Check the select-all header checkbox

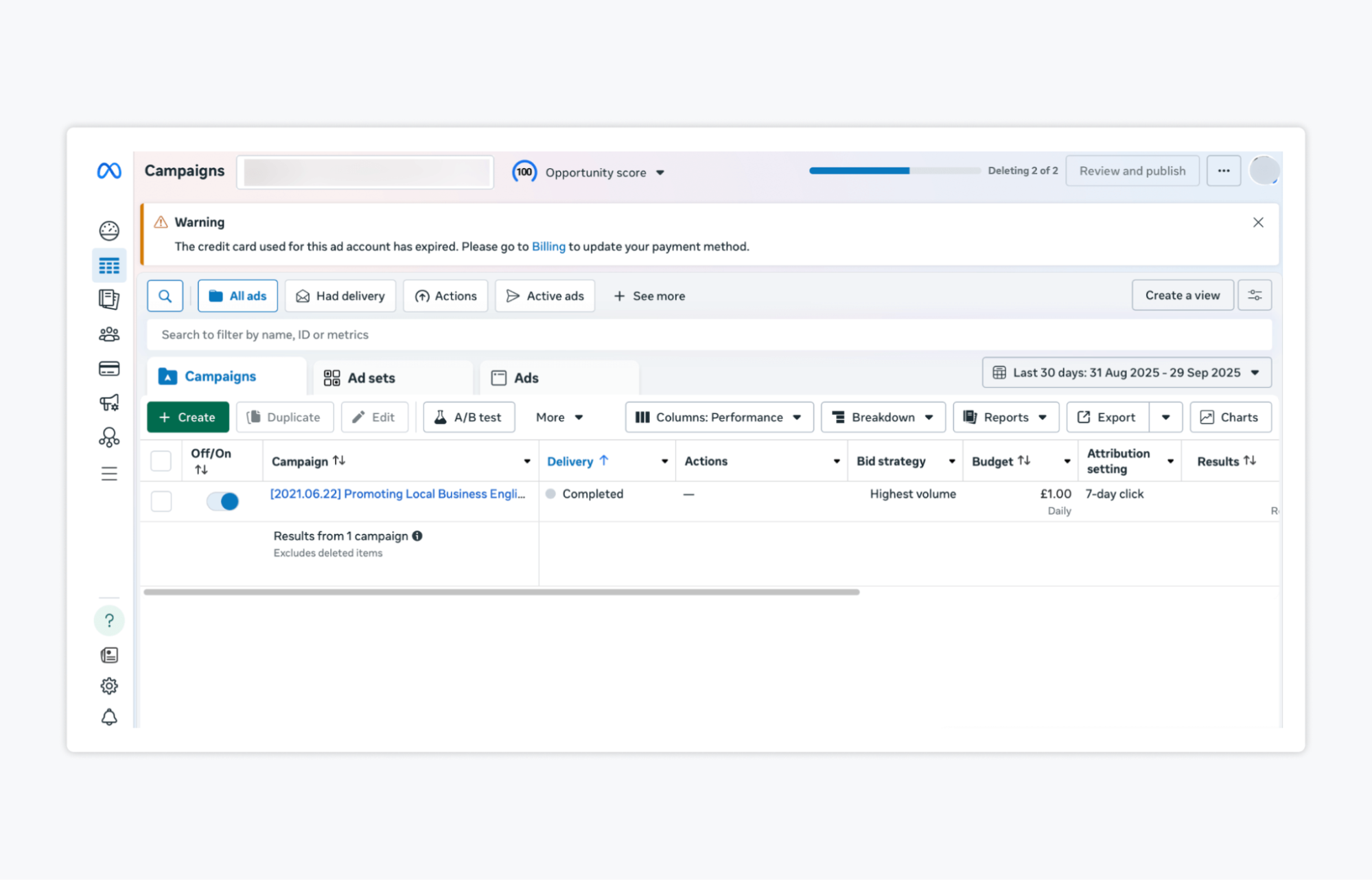(x=161, y=461)
